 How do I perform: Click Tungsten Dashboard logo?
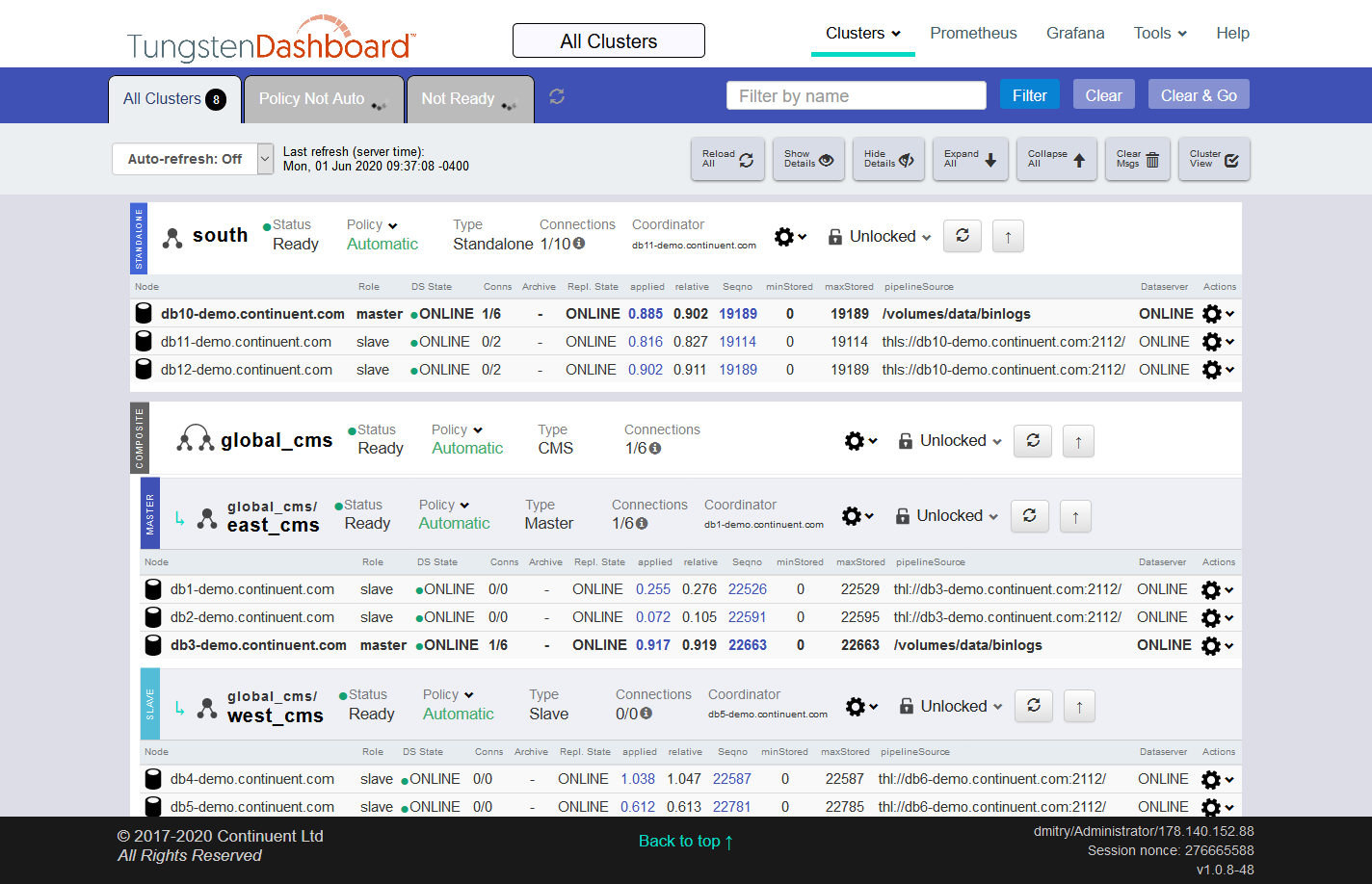click(x=271, y=40)
